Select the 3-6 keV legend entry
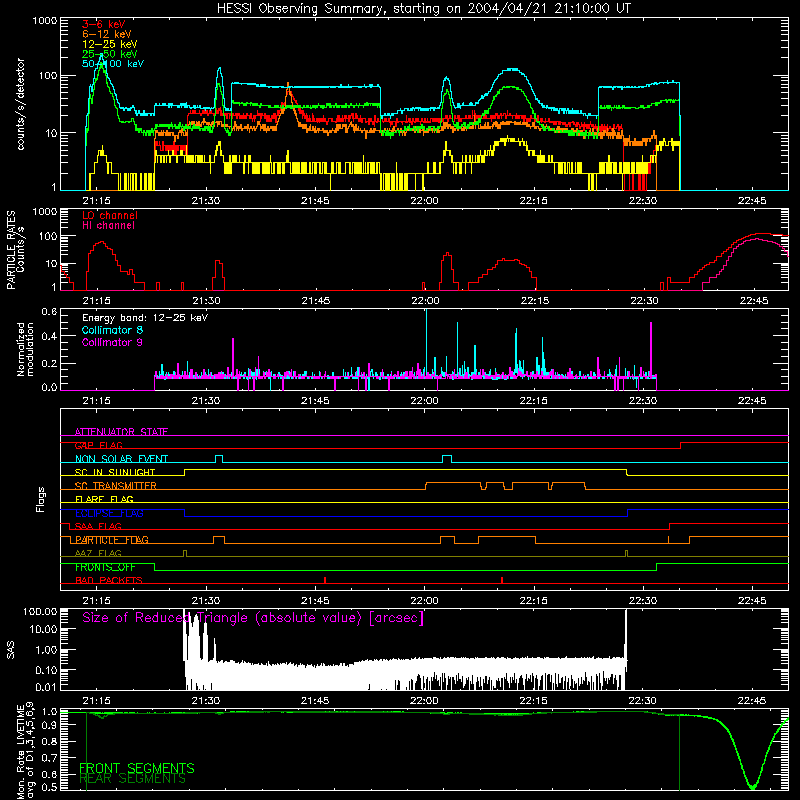The image size is (800, 800). click(104, 24)
